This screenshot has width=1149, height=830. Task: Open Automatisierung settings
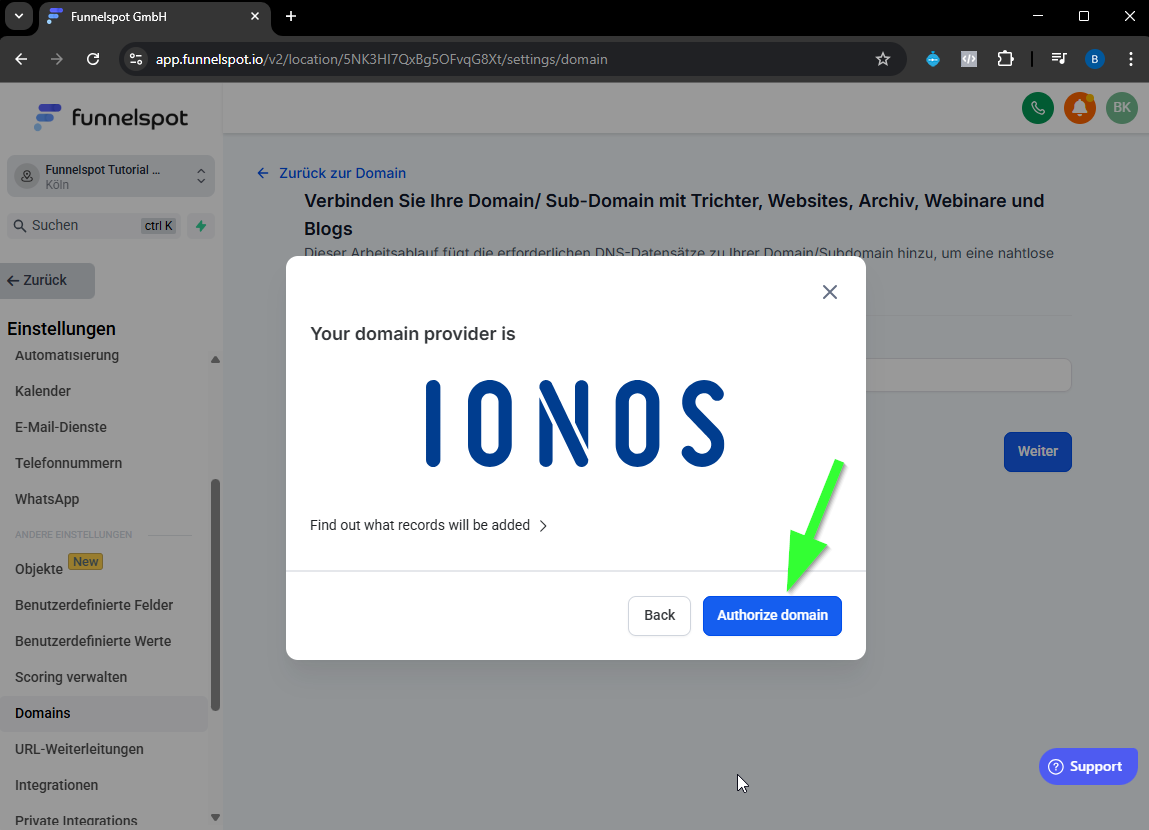pyautogui.click(x=67, y=355)
